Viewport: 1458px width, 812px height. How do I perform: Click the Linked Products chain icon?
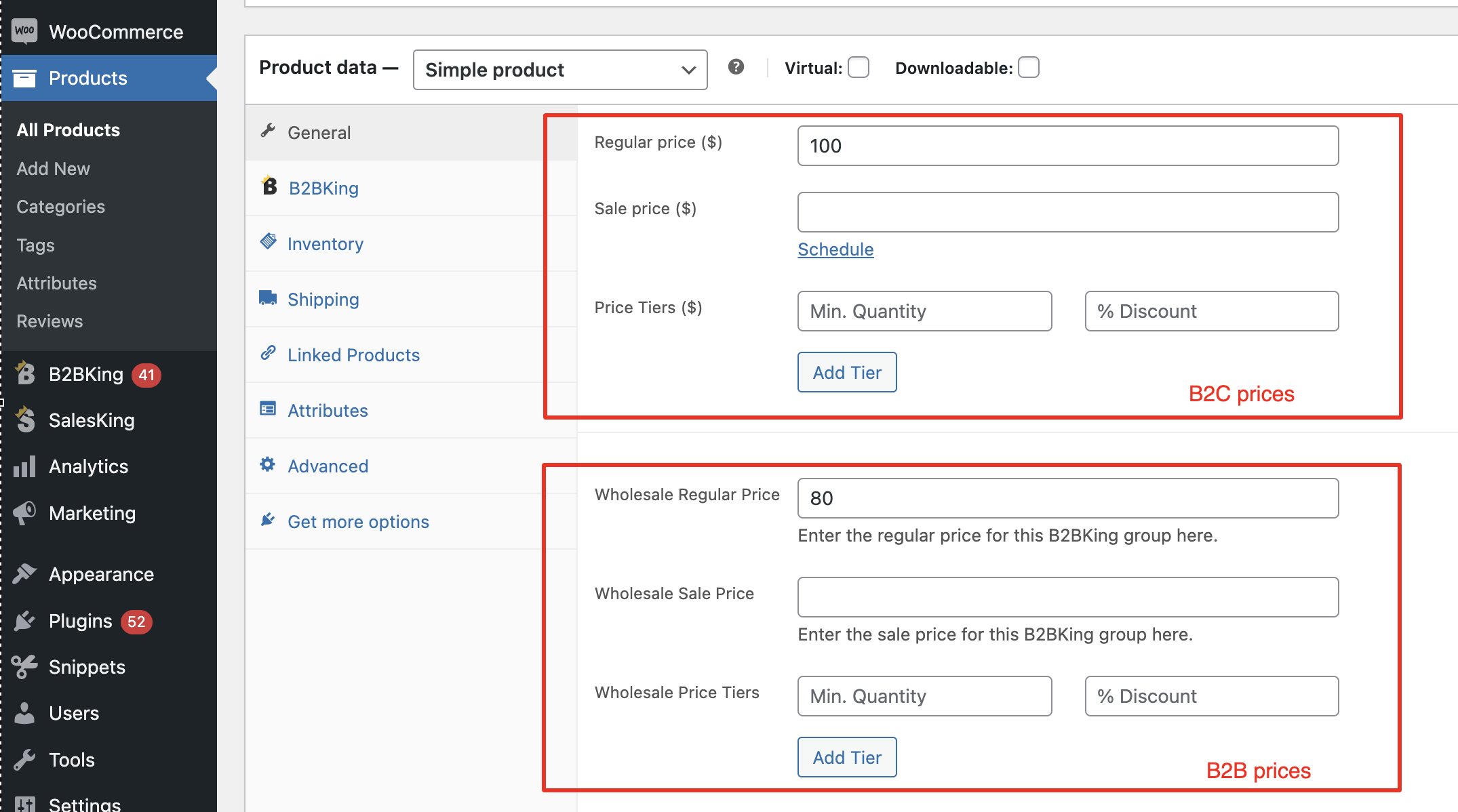click(268, 353)
